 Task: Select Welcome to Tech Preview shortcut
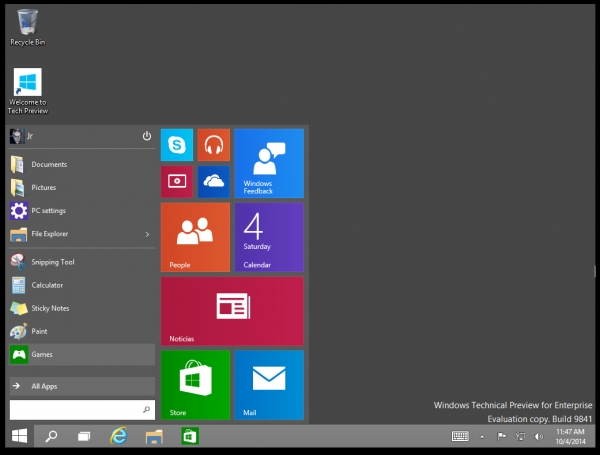tap(28, 91)
